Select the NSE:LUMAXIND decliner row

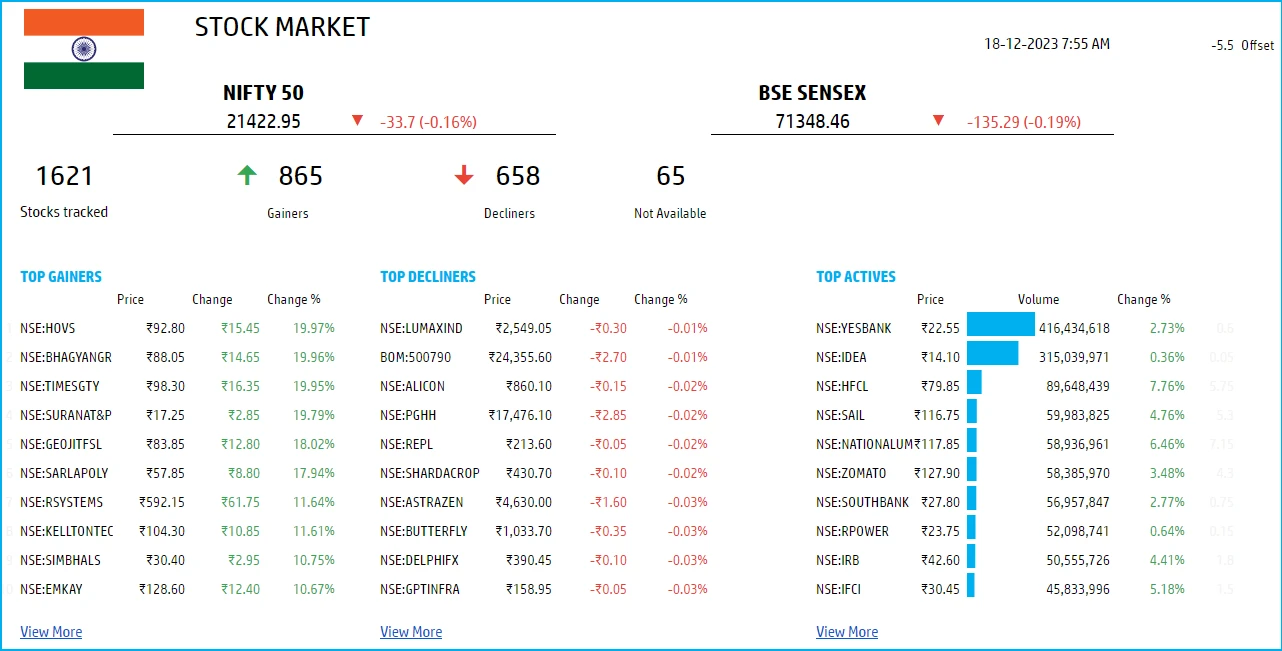point(544,328)
